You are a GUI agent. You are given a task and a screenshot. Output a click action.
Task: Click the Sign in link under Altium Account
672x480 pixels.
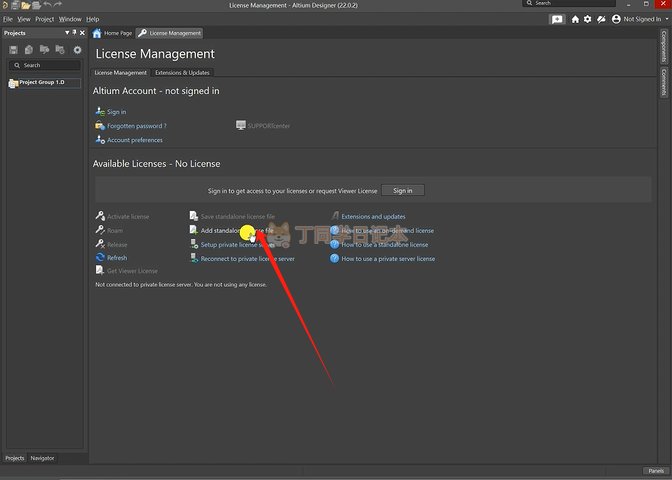117,111
